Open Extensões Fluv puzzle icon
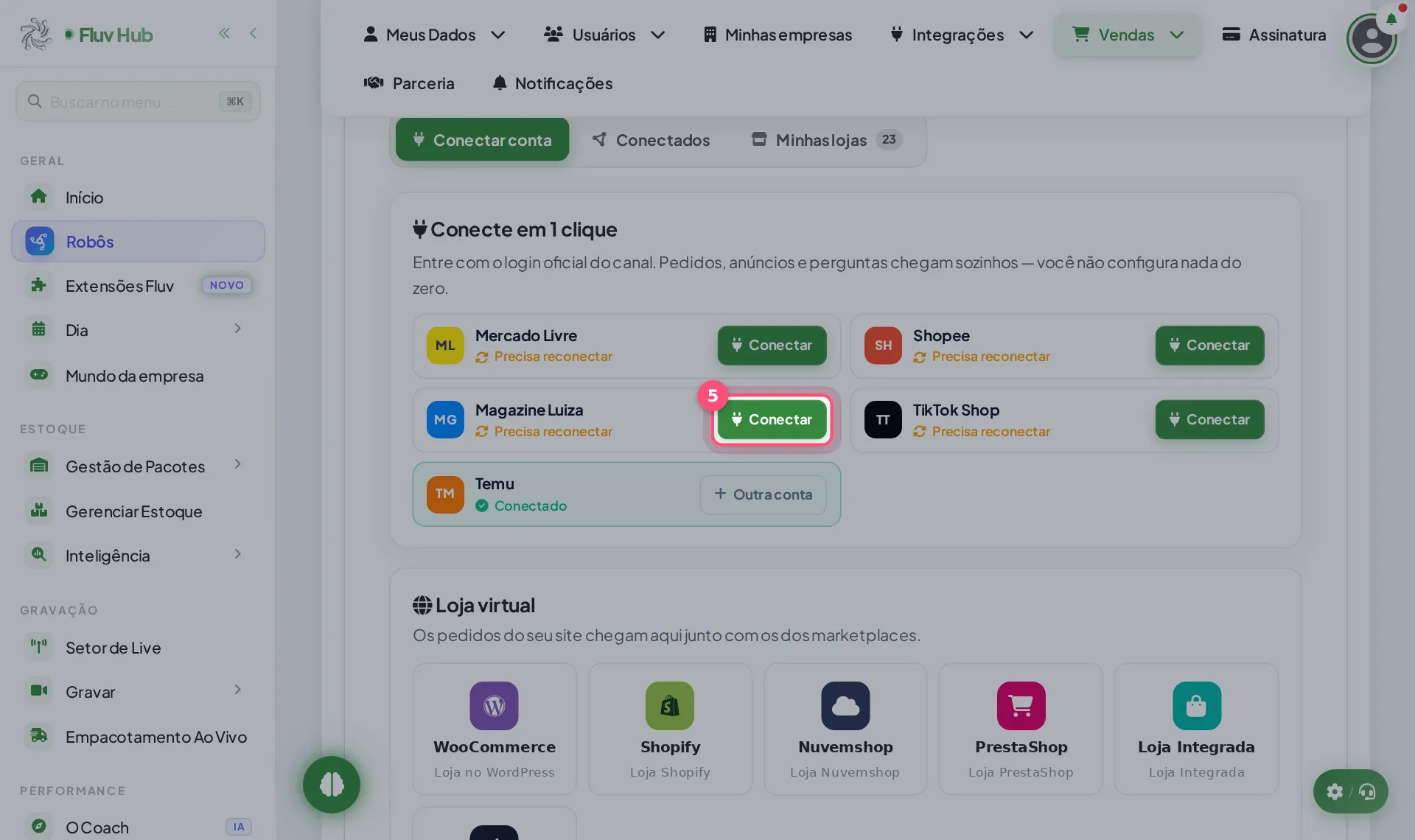The height and width of the screenshot is (840, 1415). (39, 285)
